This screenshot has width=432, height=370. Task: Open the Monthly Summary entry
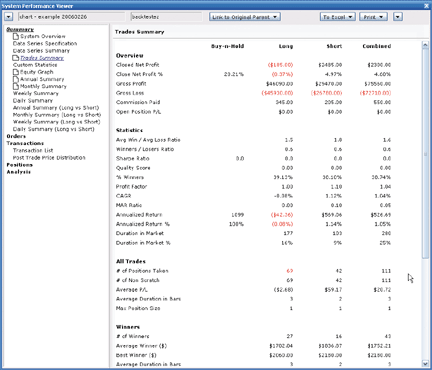click(43, 86)
